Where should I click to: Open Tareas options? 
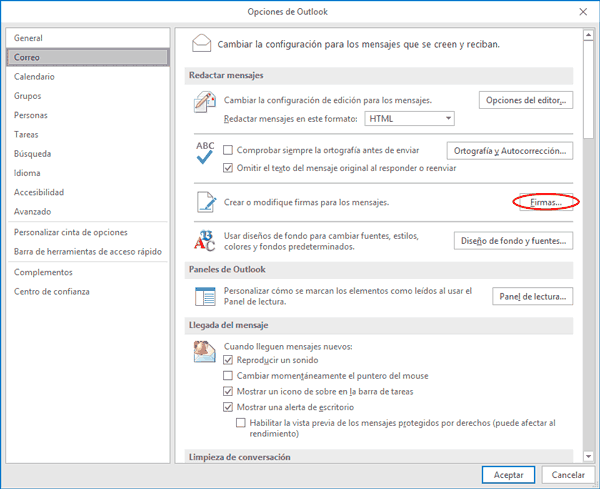click(88, 134)
